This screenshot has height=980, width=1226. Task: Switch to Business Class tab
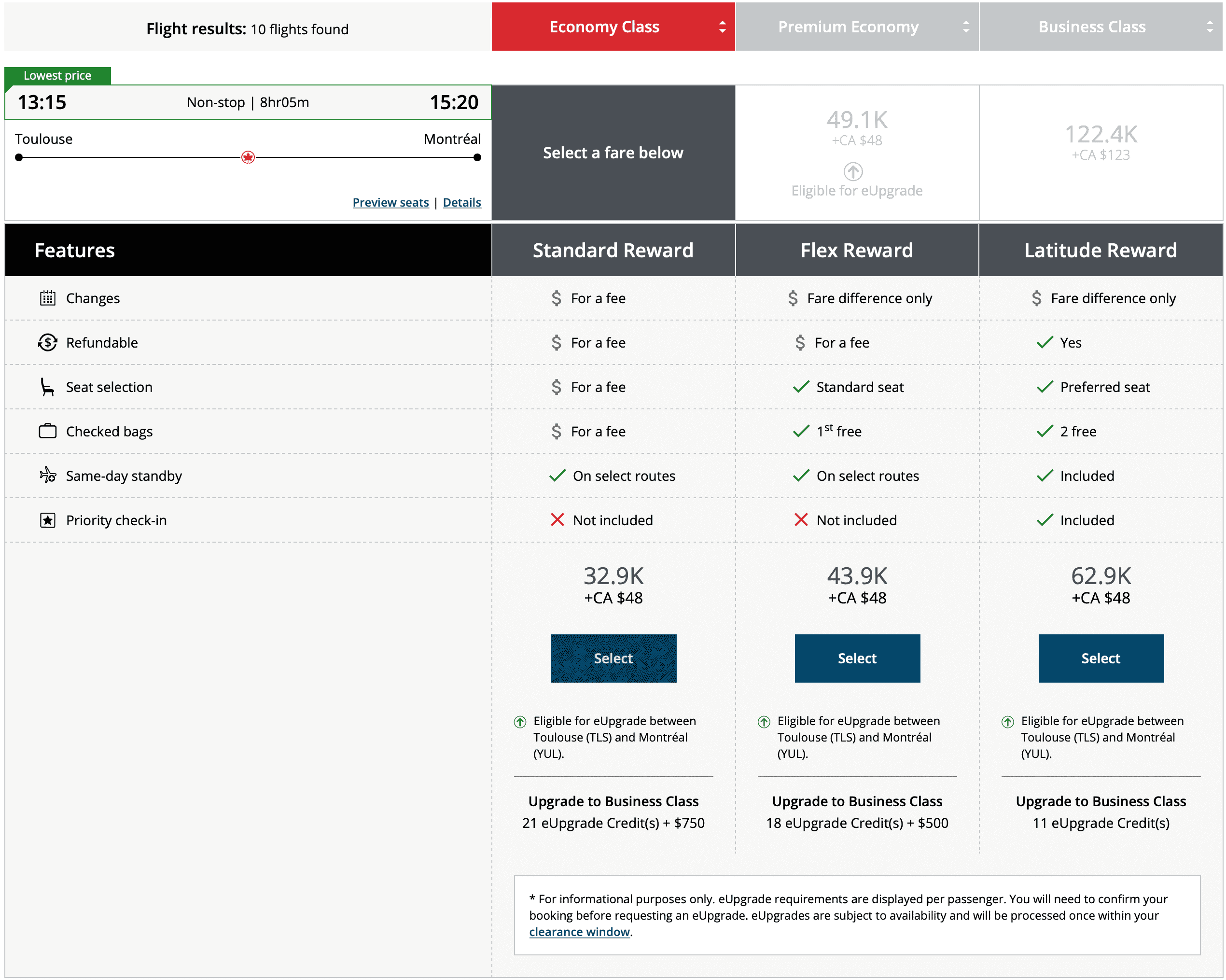pyautogui.click(x=1092, y=27)
